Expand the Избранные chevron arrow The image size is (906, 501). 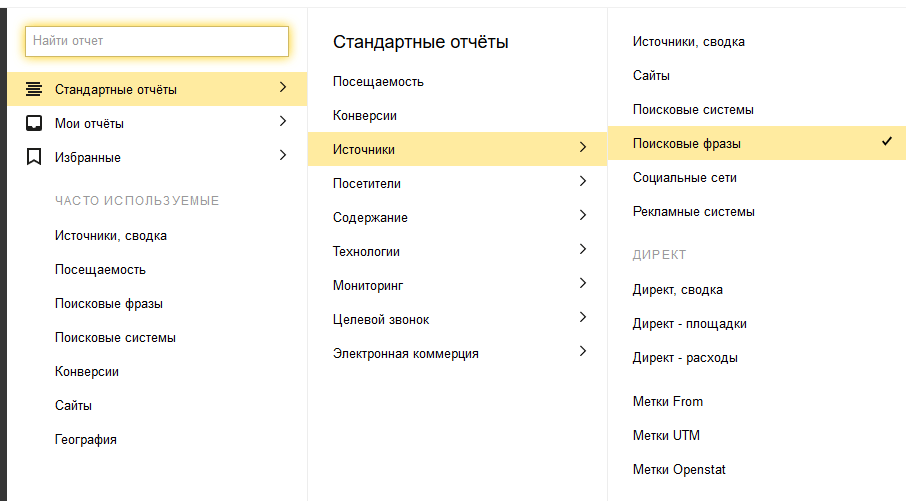coord(283,156)
